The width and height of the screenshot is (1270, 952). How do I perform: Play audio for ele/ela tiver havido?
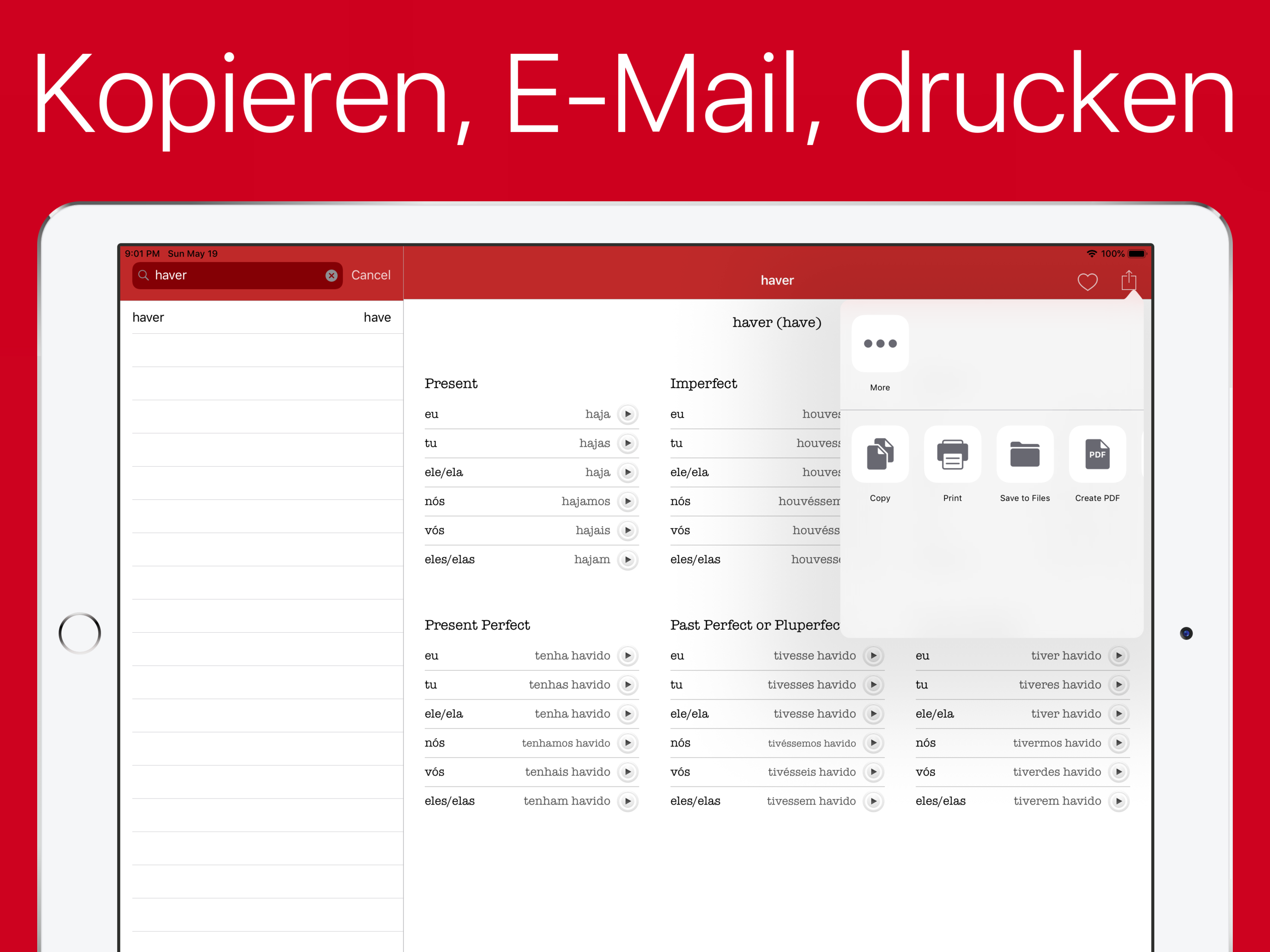pos(1119,714)
